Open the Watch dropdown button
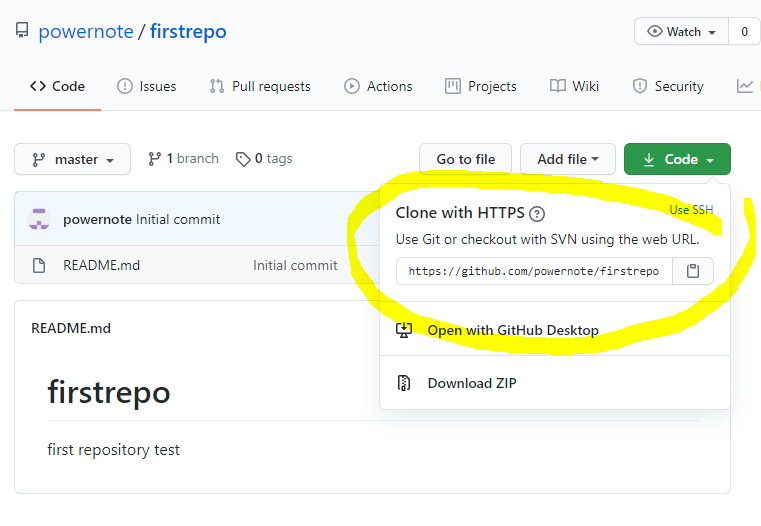This screenshot has width=761, height=526. click(681, 32)
